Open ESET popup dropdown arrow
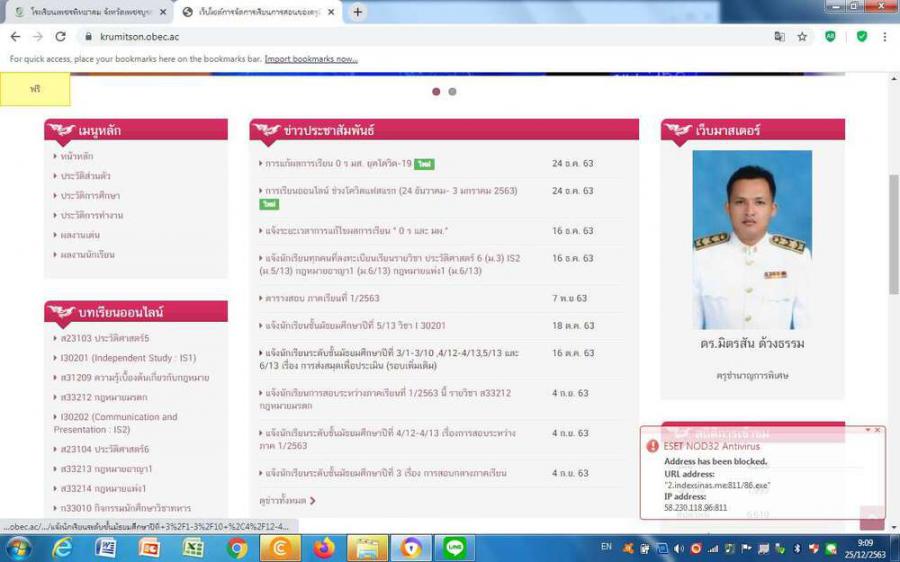This screenshot has width=900, height=562. point(867,430)
